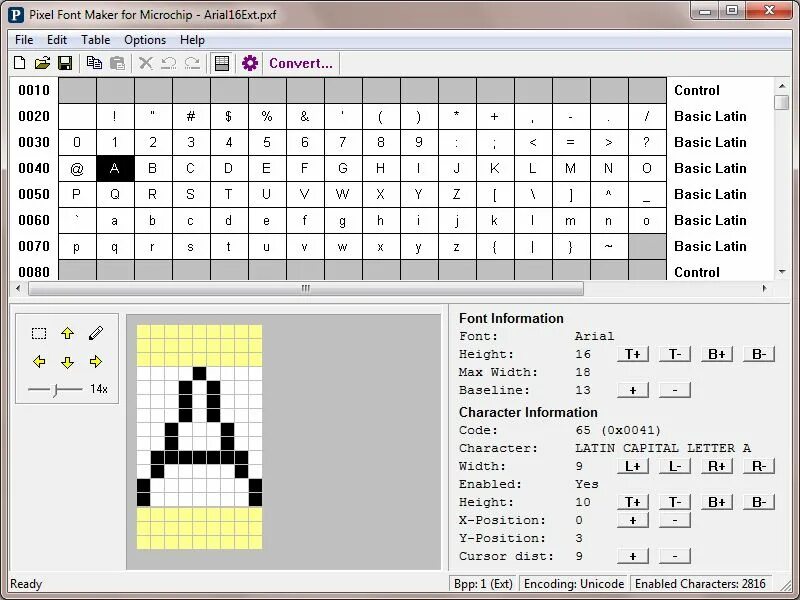Screen dimensions: 800x600
Task: Shift the glyph left using the left arrow
Action: click(39, 362)
